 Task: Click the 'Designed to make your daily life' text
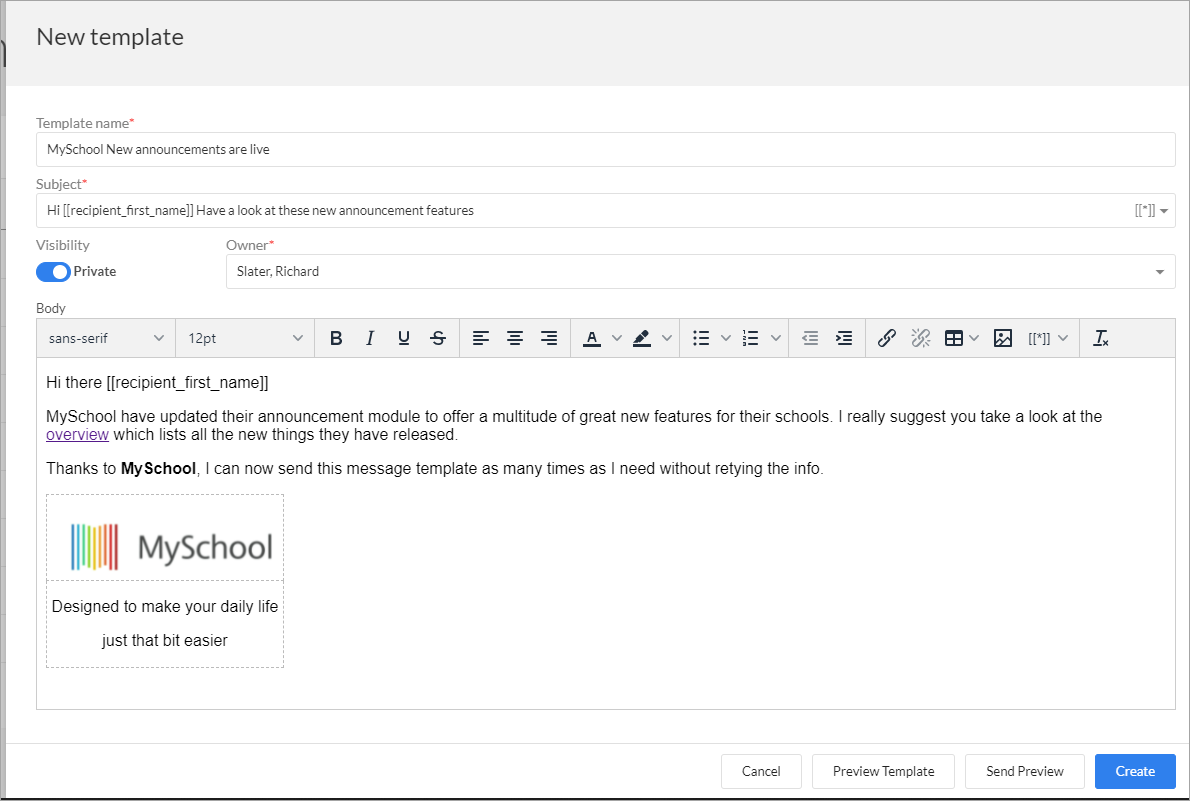pyautogui.click(x=165, y=607)
